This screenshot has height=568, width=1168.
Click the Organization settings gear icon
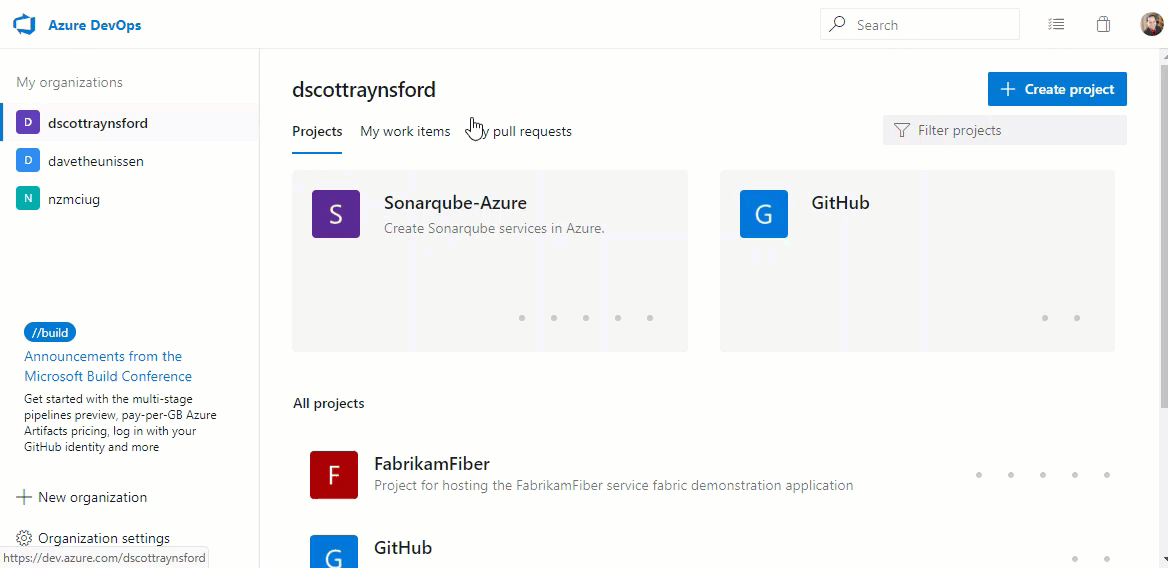pos(24,538)
